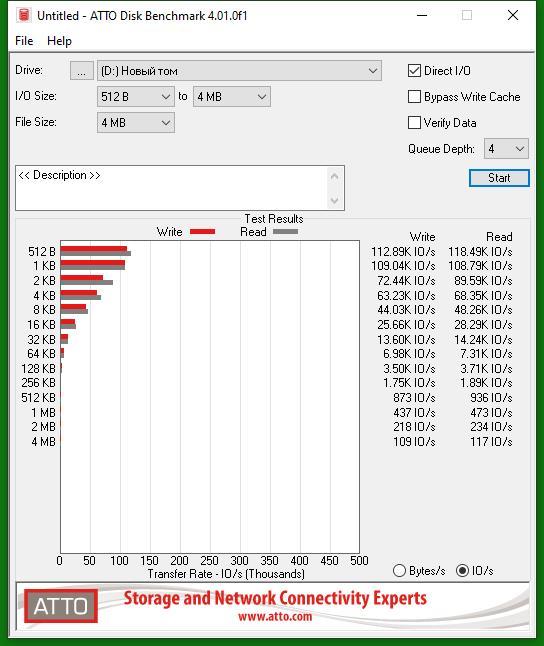The image size is (544, 646).
Task: Select the Bytes/s radio button
Action: point(399,571)
